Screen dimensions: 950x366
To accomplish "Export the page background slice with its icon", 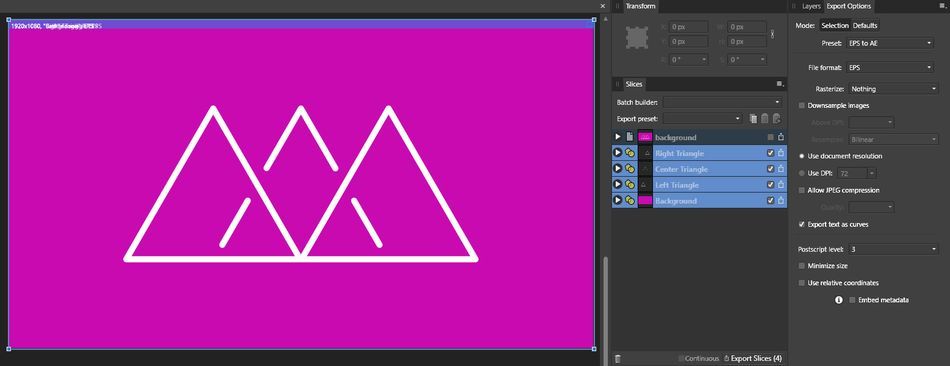I will pos(781,137).
